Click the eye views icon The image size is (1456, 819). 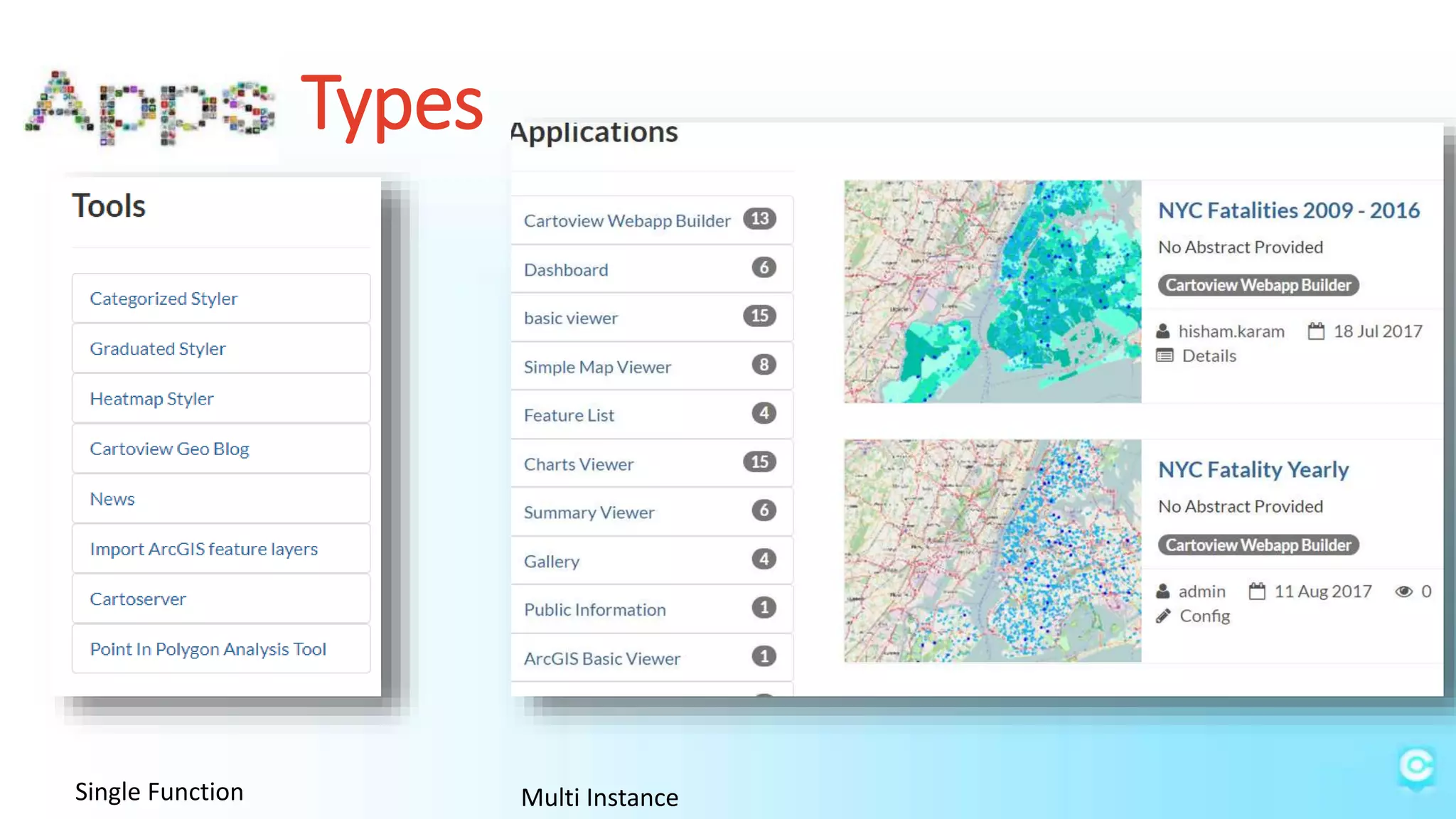tap(1403, 591)
